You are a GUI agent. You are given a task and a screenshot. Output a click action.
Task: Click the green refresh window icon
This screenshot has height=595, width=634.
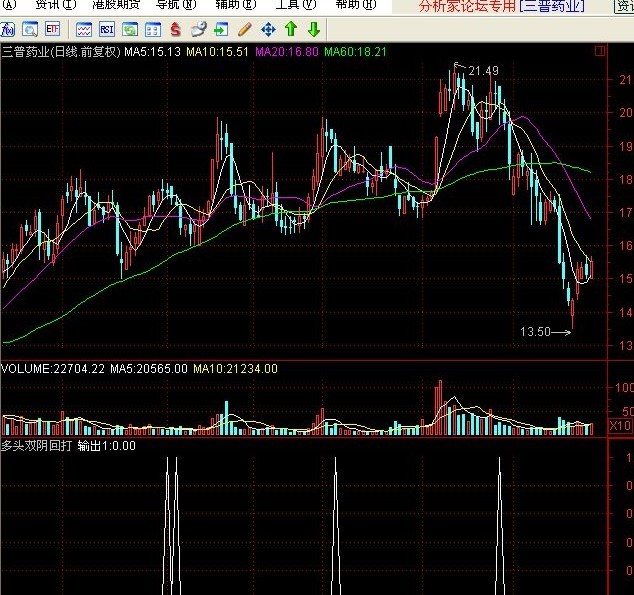click(130, 30)
